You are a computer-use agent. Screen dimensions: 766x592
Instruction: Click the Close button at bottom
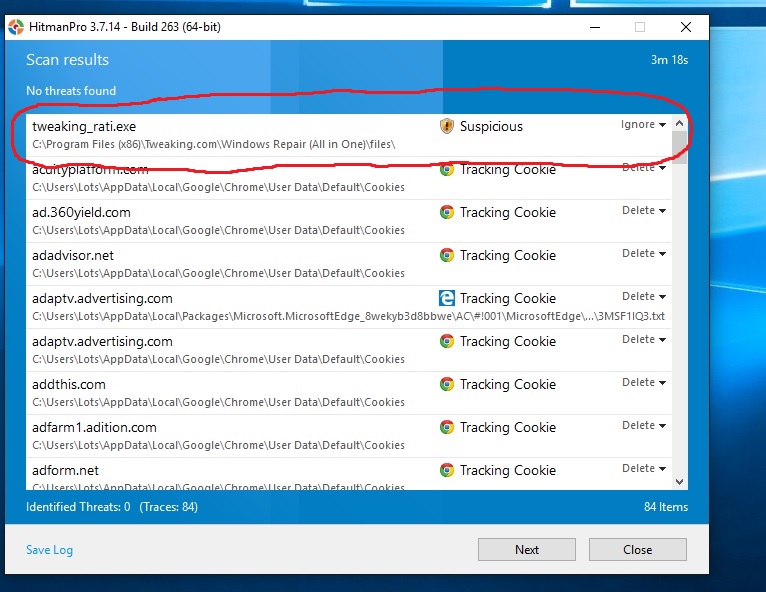coord(638,550)
